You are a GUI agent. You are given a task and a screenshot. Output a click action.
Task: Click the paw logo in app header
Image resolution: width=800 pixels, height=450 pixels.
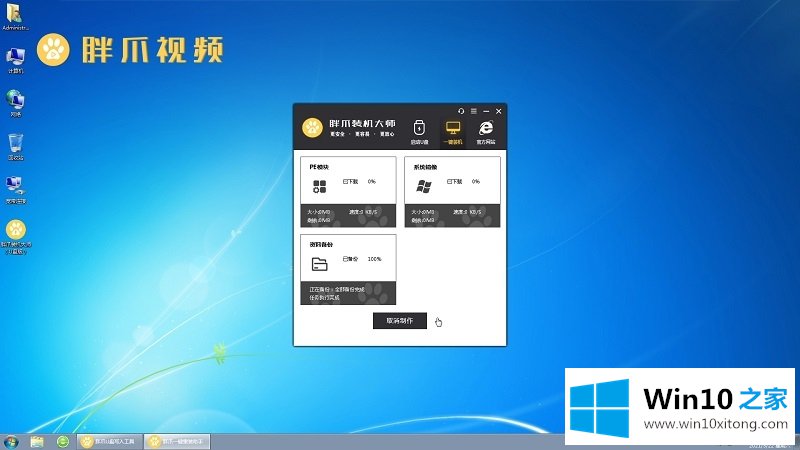(x=314, y=128)
